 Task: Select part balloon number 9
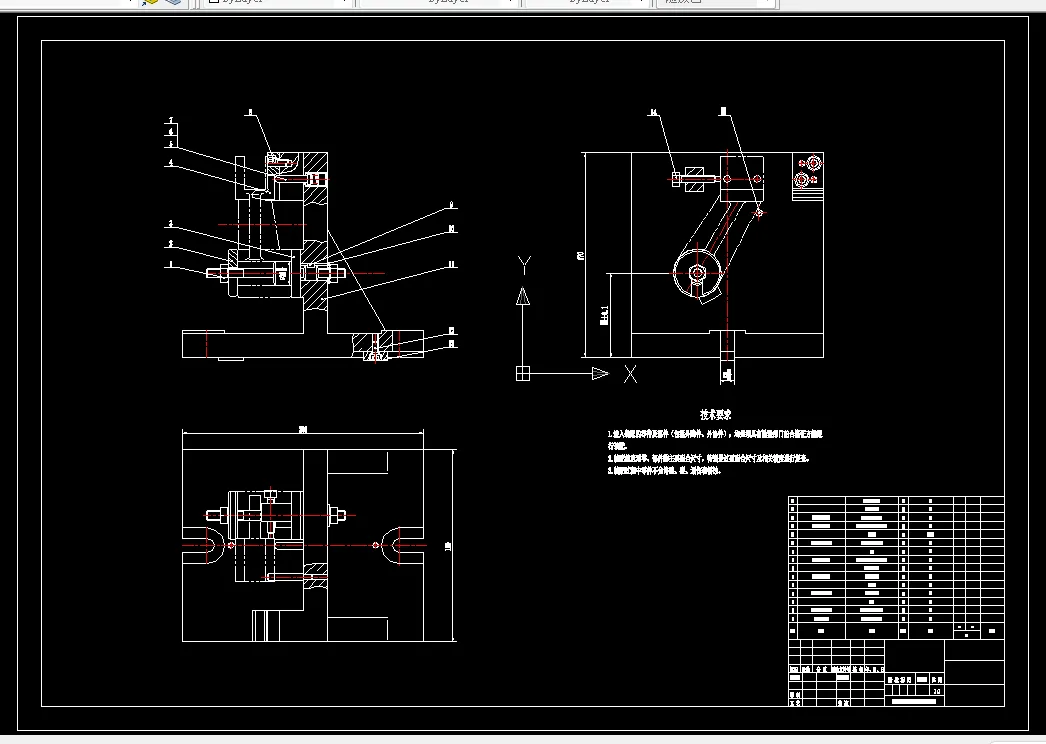452,205
